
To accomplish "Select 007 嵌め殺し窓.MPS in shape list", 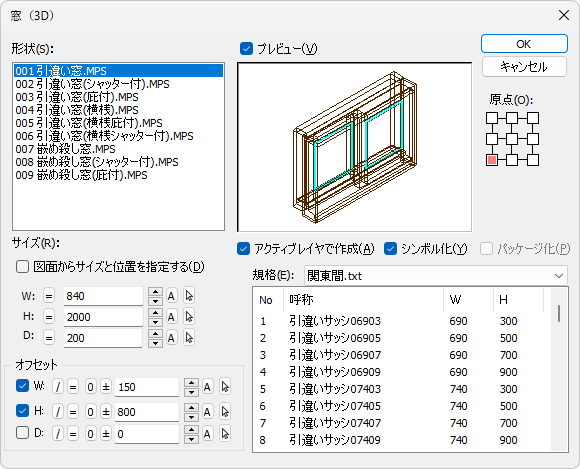I will (x=65, y=149).
